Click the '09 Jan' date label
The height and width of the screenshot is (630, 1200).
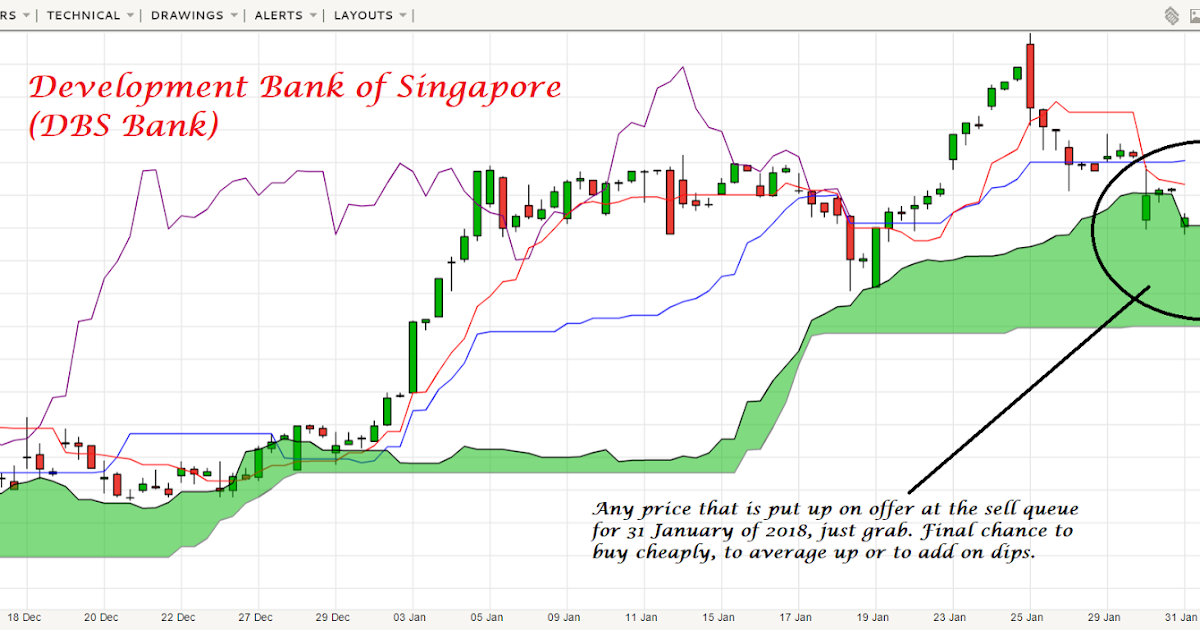565,617
